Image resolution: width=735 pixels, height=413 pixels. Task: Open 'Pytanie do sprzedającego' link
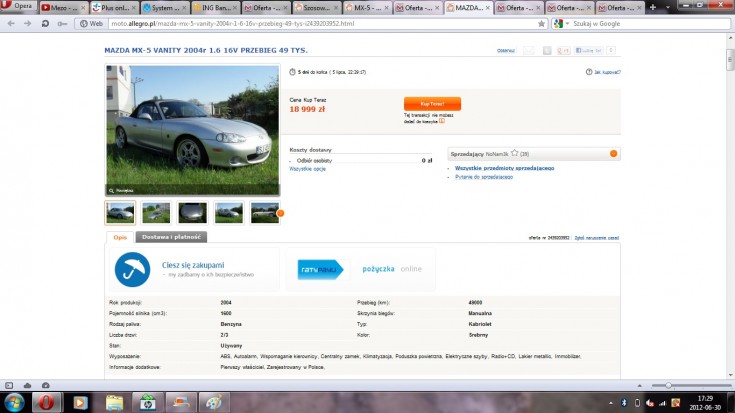[x=484, y=177]
